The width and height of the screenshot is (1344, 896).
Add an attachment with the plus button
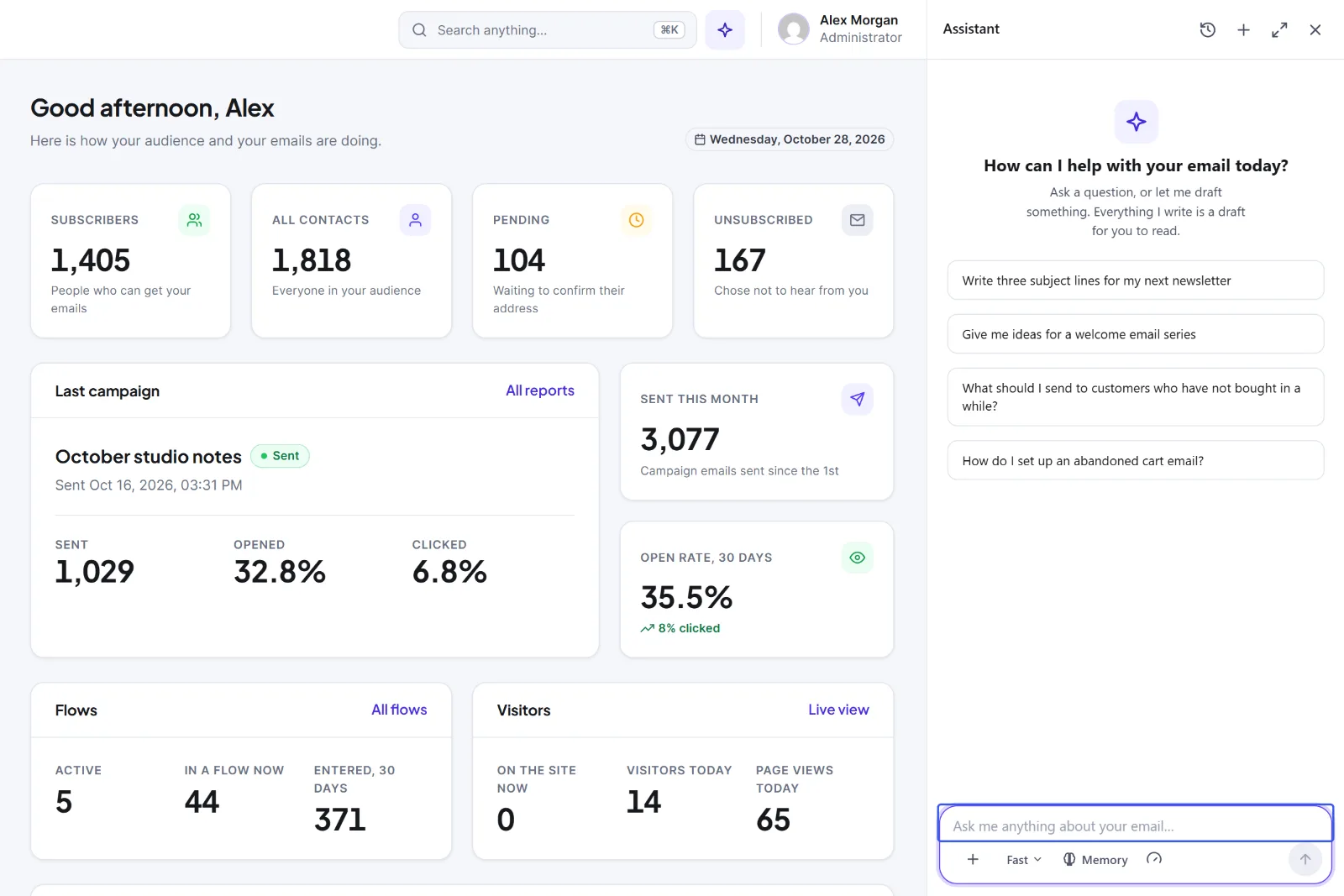(973, 859)
